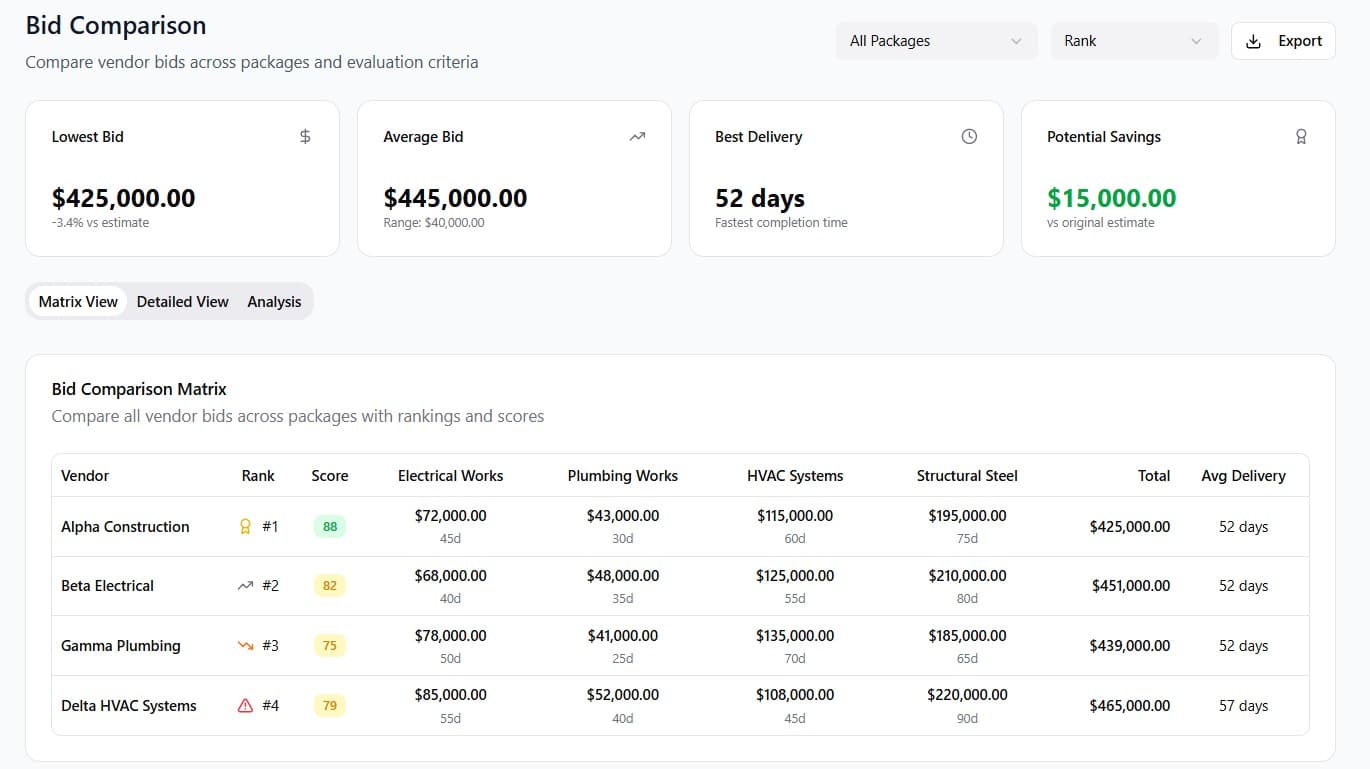Open the Rank sort dropdown
The height and width of the screenshot is (769, 1370).
(1134, 41)
